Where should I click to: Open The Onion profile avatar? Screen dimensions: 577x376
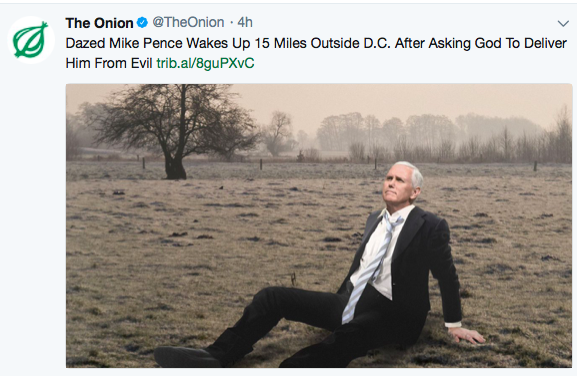31,40
